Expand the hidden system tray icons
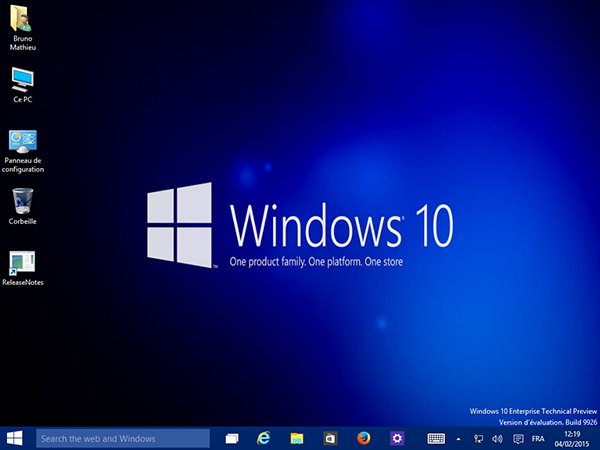The height and width of the screenshot is (450, 600). click(459, 438)
